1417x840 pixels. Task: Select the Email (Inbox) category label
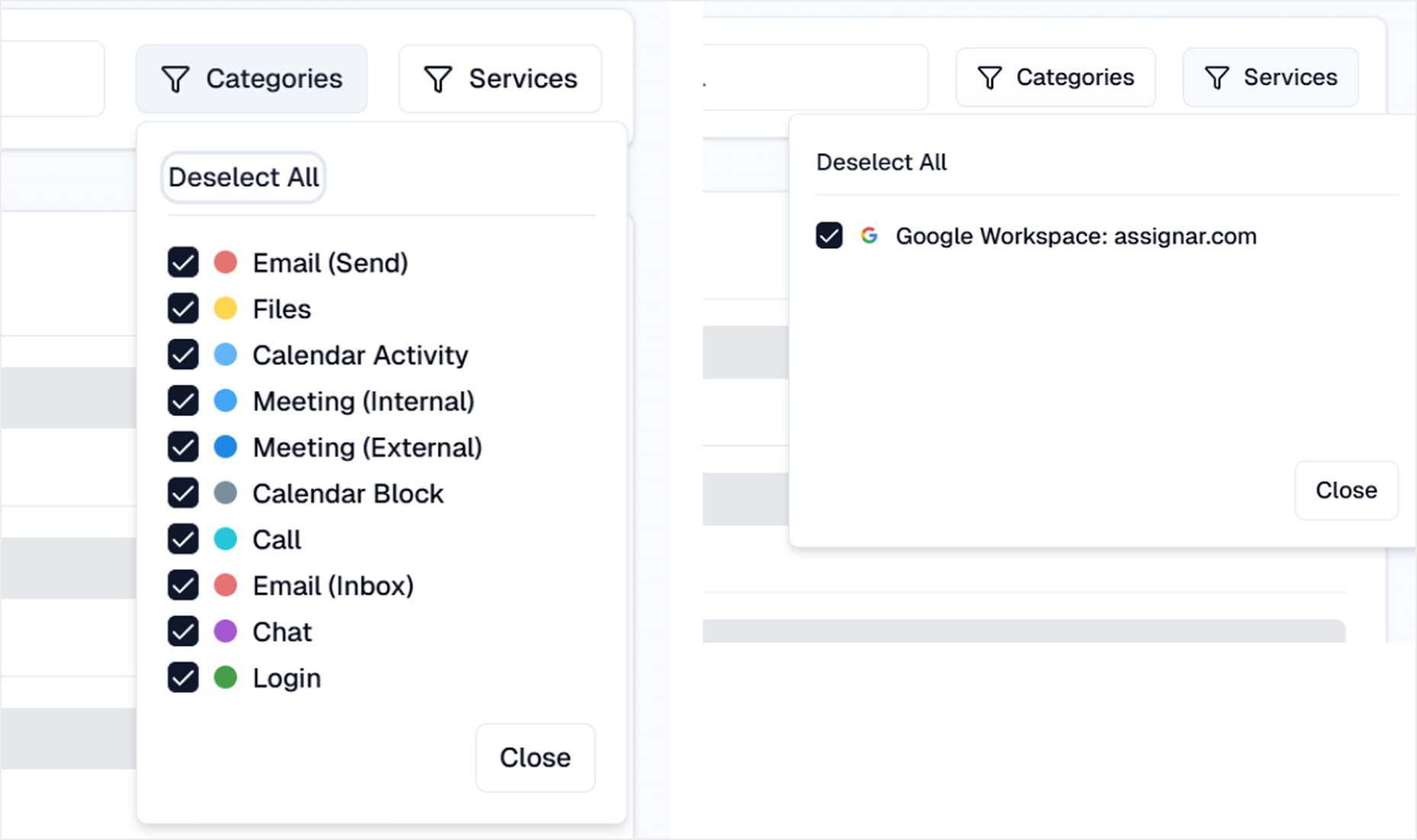(333, 586)
